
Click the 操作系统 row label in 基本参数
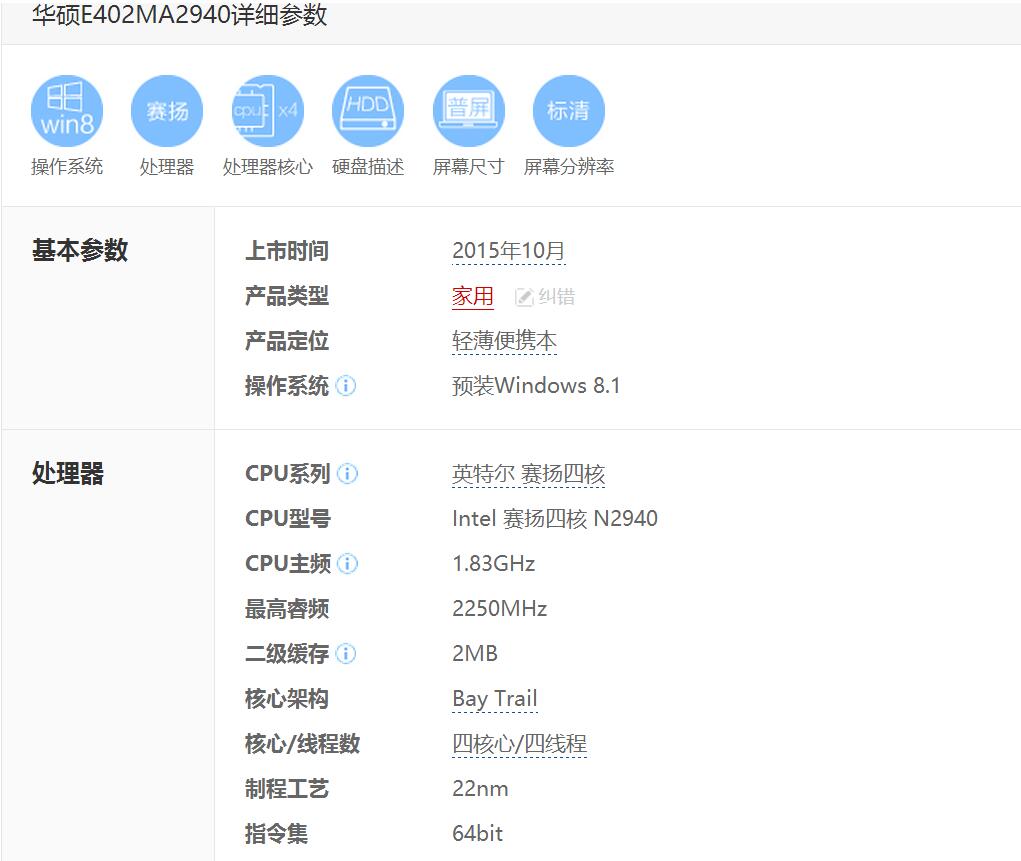click(287, 386)
